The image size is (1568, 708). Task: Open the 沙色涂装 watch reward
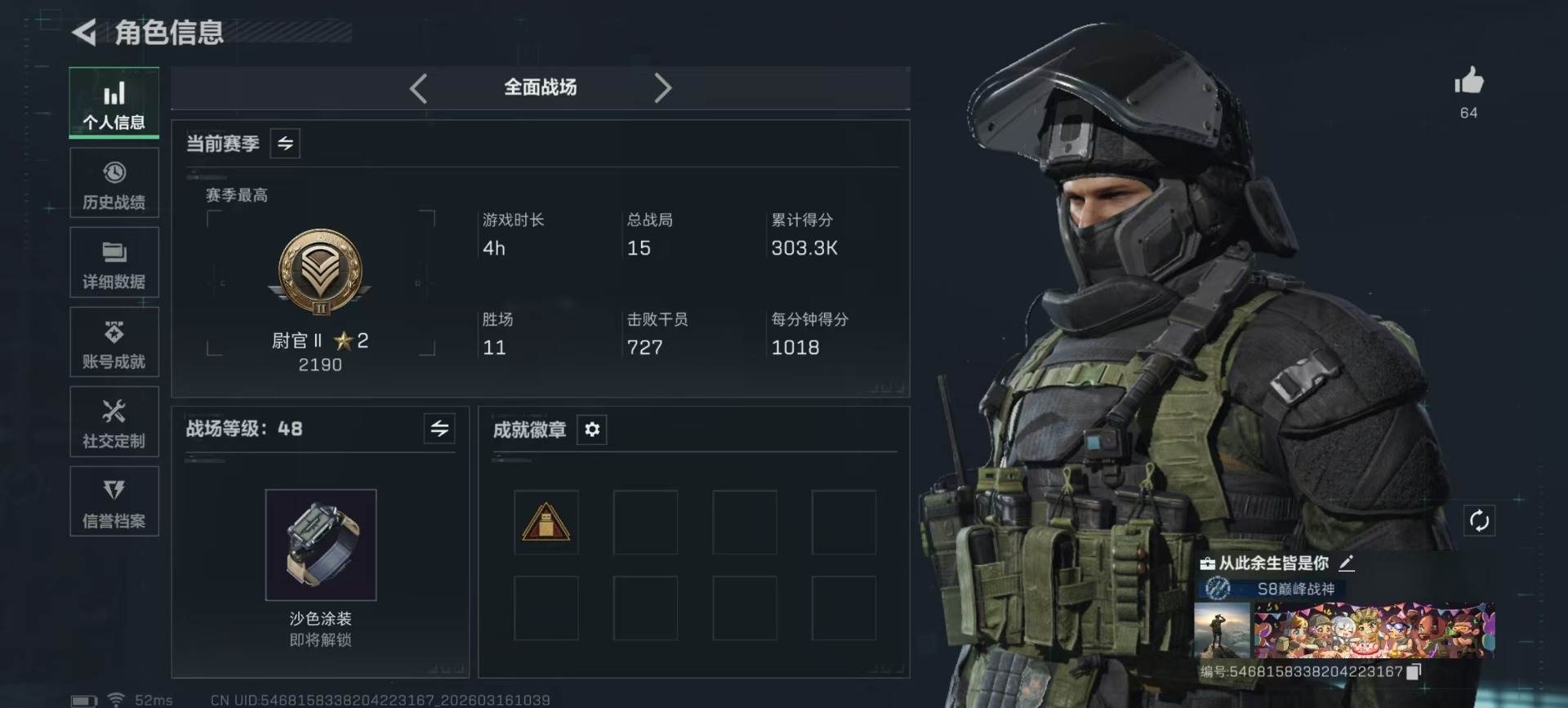point(321,545)
